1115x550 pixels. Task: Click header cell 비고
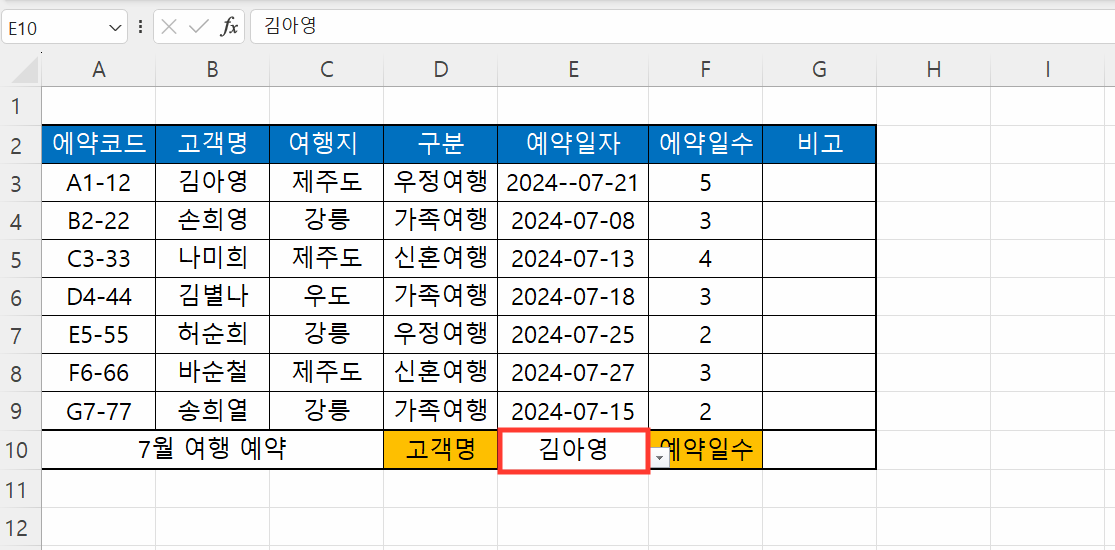[x=819, y=144]
